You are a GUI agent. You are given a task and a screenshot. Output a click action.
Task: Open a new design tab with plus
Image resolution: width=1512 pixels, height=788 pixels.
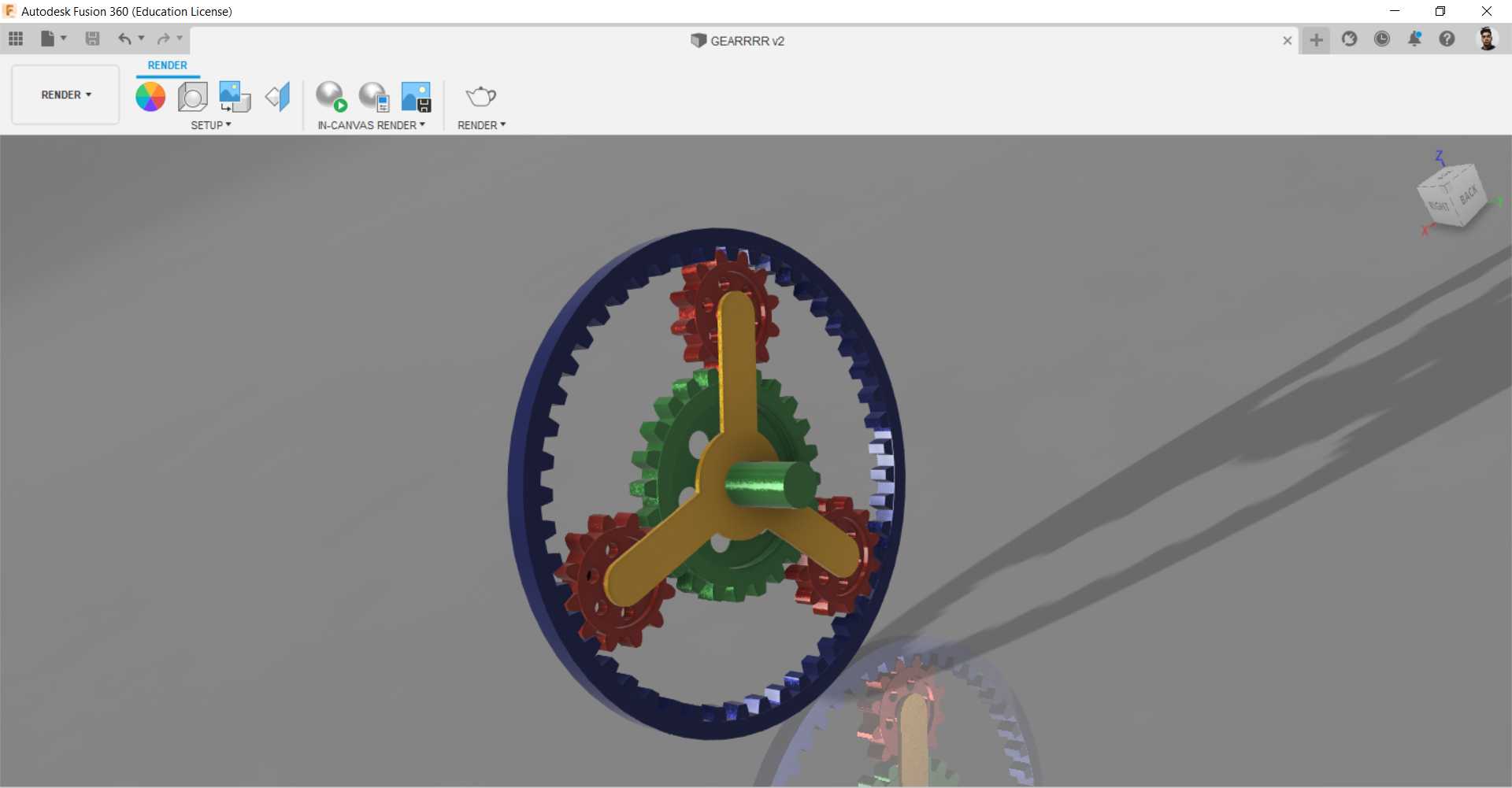pyautogui.click(x=1316, y=39)
